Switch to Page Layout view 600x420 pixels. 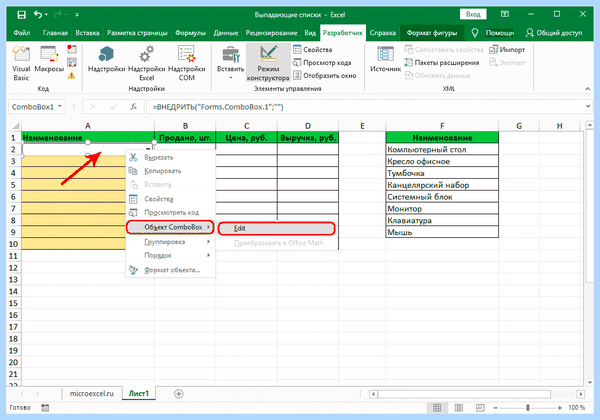coord(458,408)
